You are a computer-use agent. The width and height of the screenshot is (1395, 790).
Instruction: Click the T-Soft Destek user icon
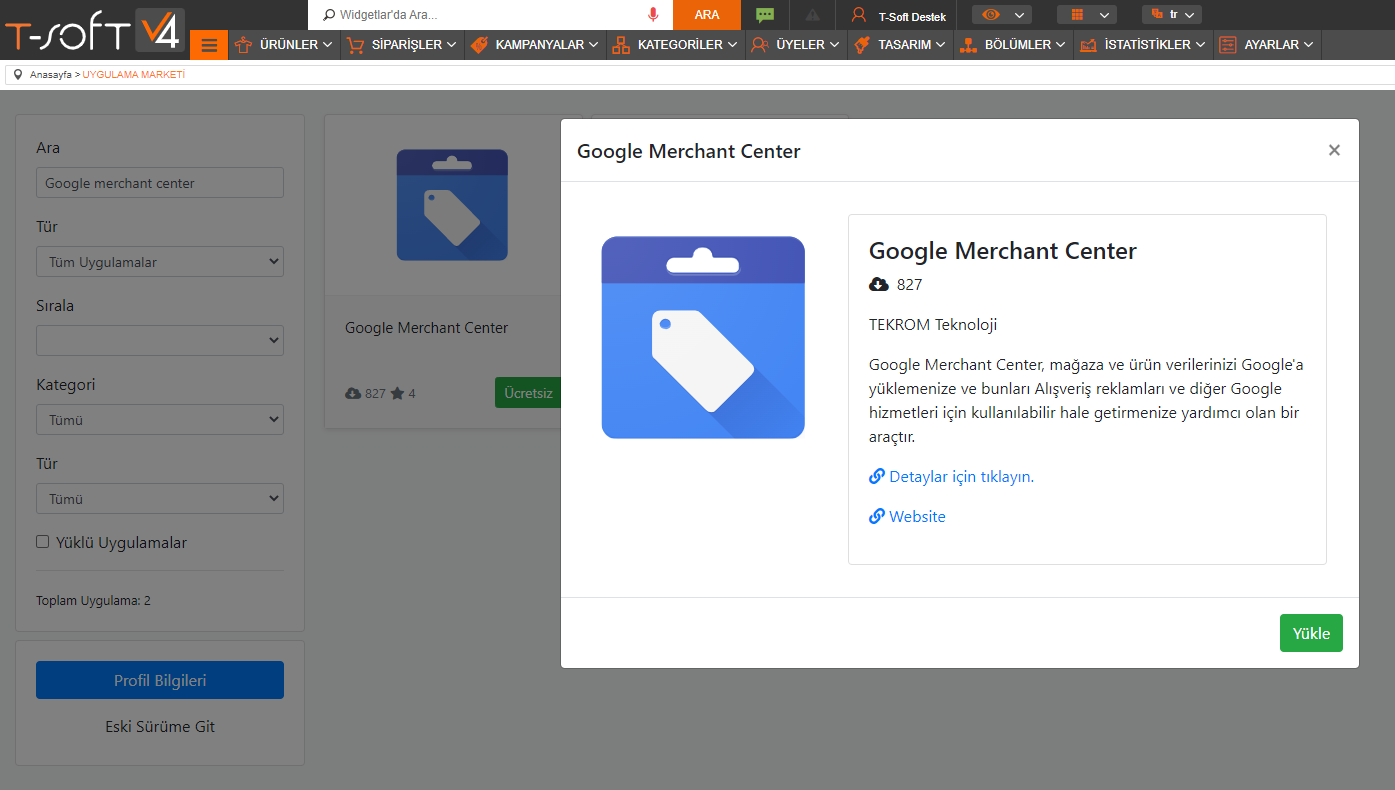(858, 15)
